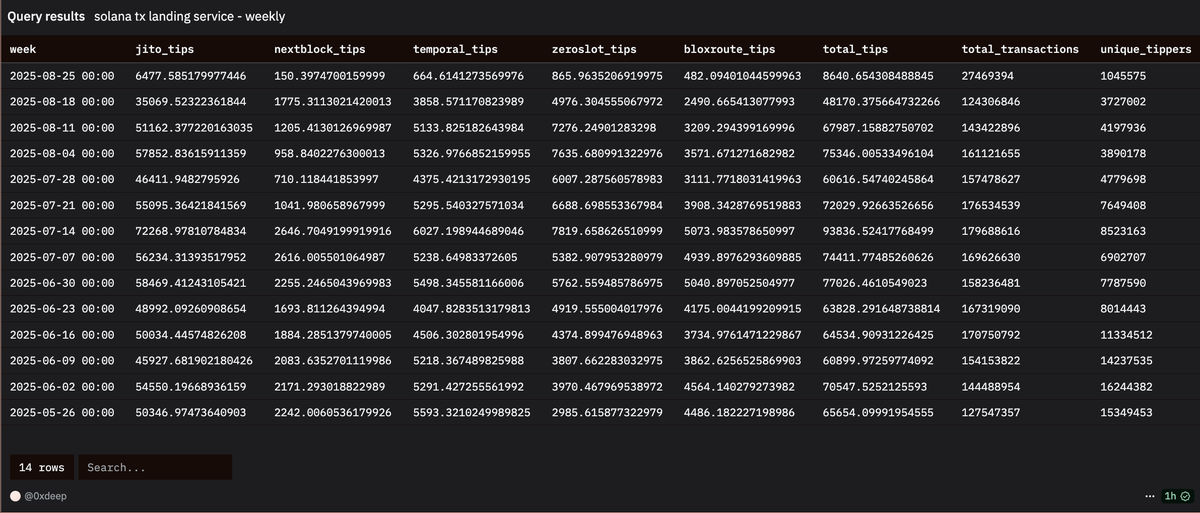Click bloxroute_tips value 5073.983578650997
The width and height of the screenshot is (1200, 513).
tap(740, 231)
